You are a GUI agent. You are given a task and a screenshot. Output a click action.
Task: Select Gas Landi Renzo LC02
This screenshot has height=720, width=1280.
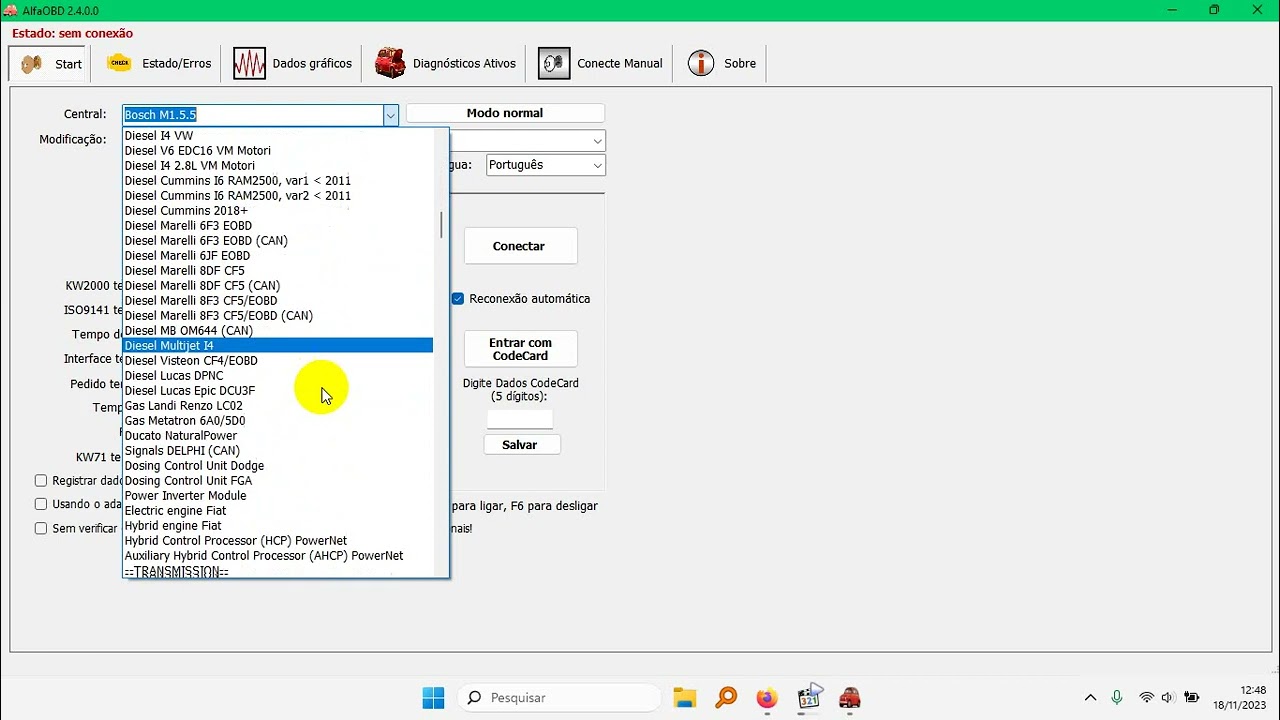click(x=278, y=406)
